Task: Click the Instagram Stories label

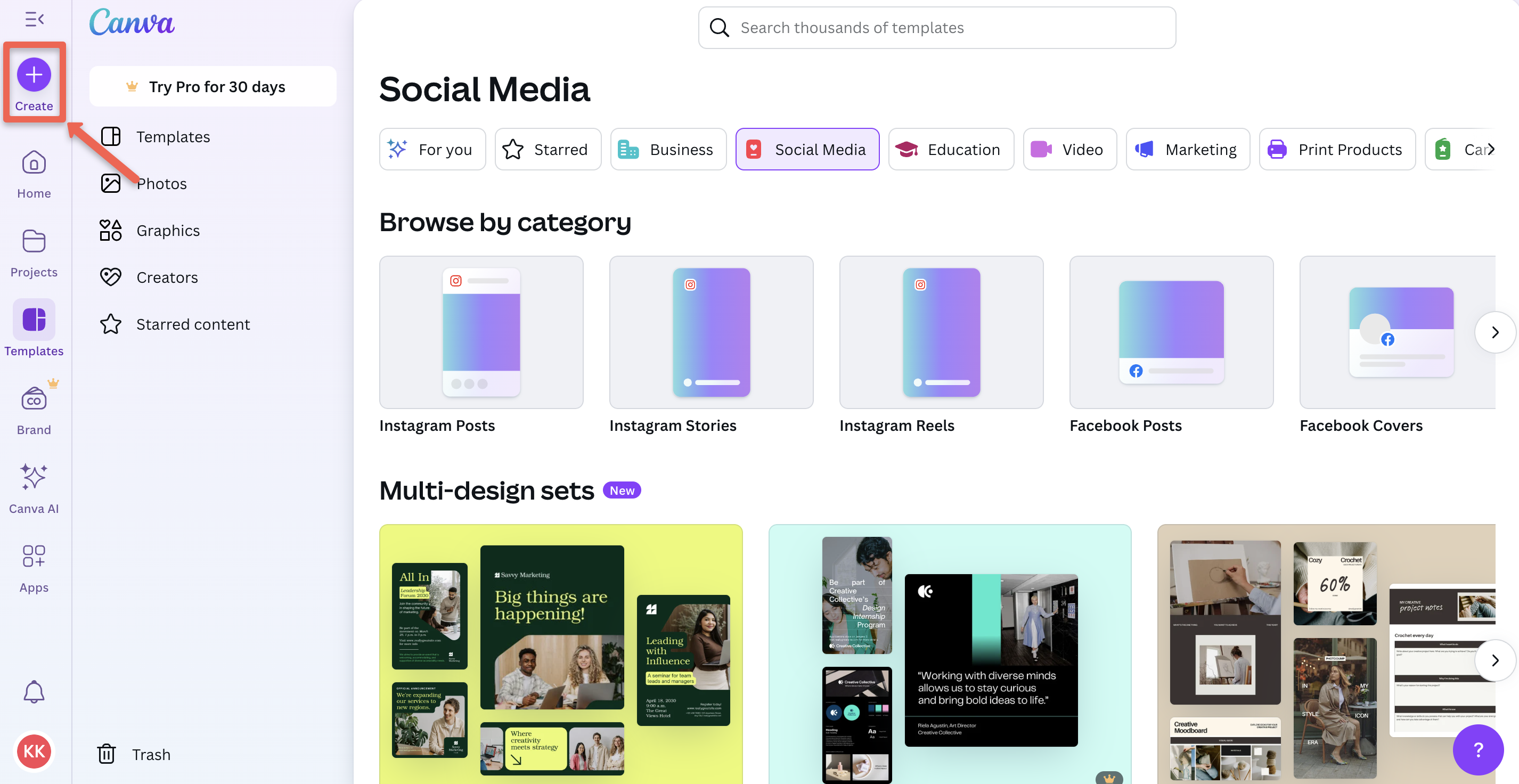Action: (673, 426)
